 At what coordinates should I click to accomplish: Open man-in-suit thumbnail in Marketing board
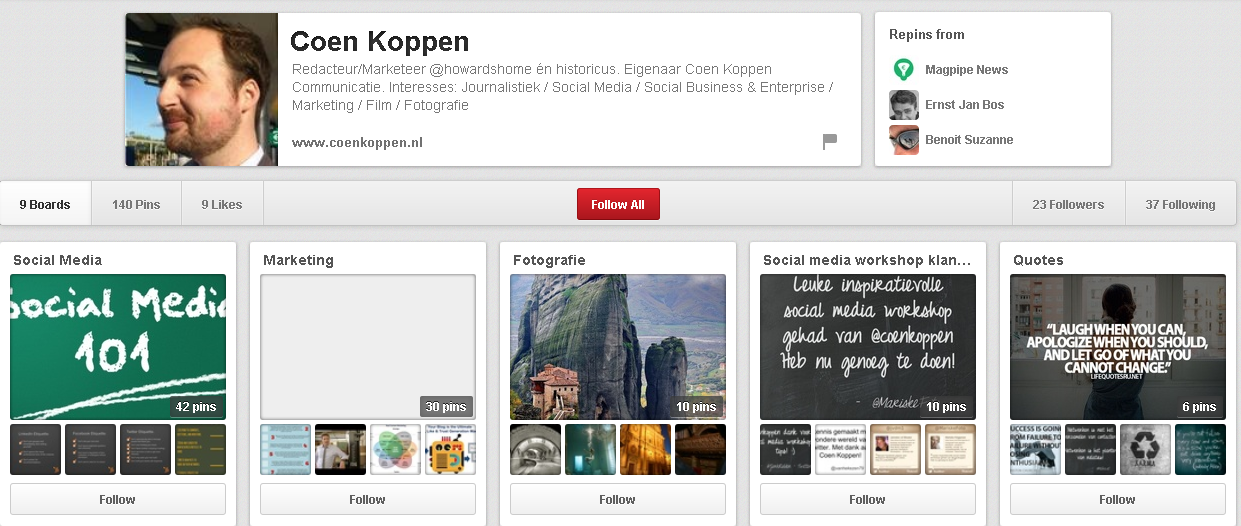pos(340,449)
